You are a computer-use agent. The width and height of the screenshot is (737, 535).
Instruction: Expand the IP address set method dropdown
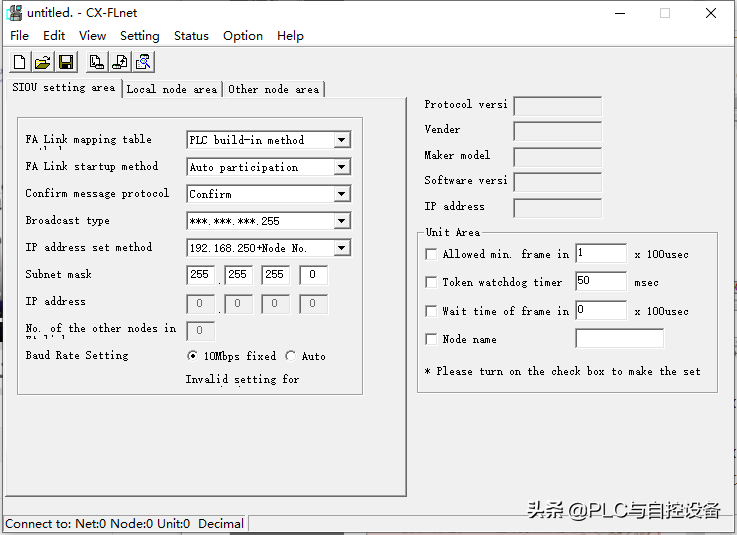click(341, 248)
